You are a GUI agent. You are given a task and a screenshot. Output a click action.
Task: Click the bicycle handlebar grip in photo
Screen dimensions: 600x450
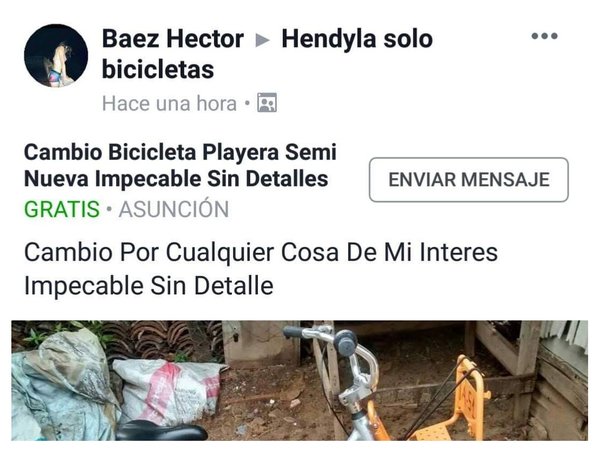294,333
